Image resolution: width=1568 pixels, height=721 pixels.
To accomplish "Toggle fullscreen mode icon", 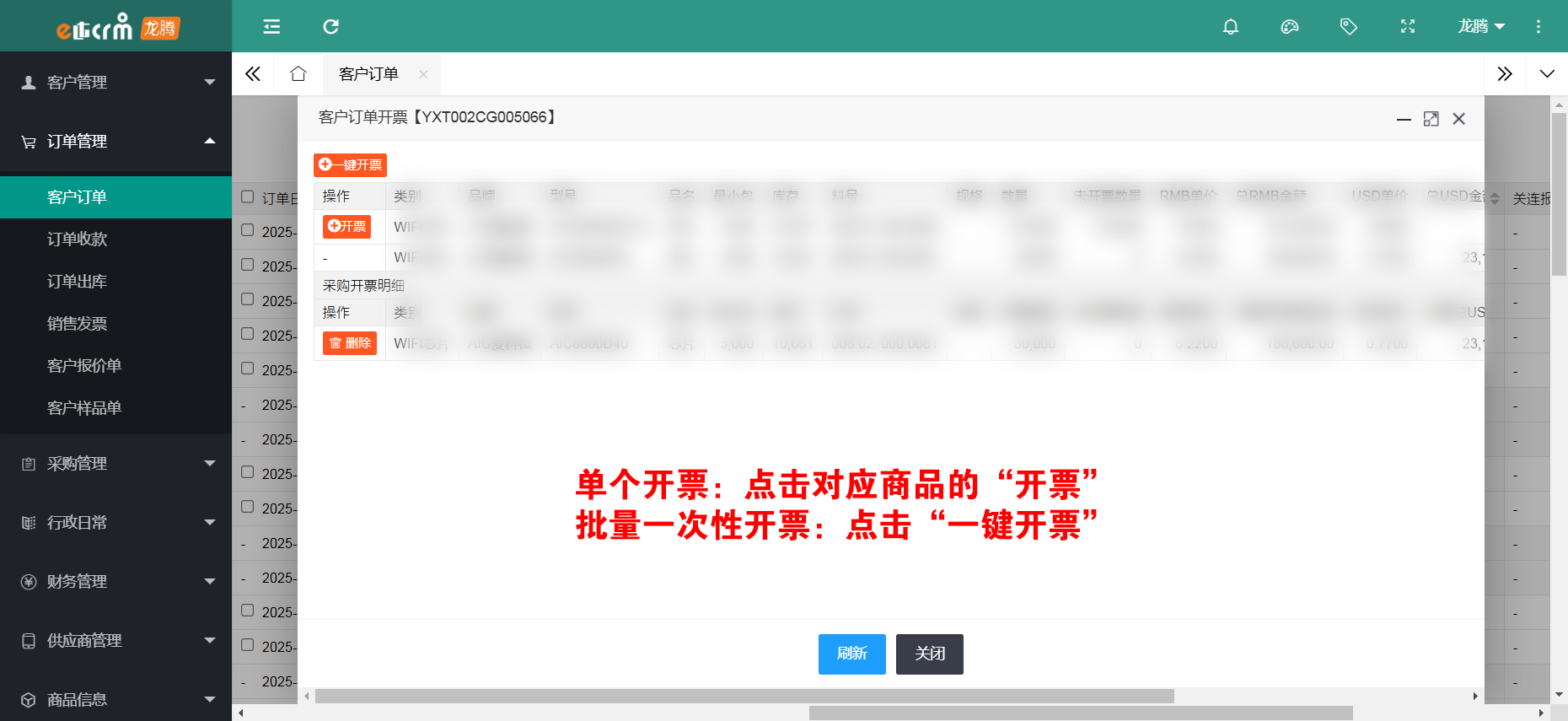I will tap(1407, 27).
